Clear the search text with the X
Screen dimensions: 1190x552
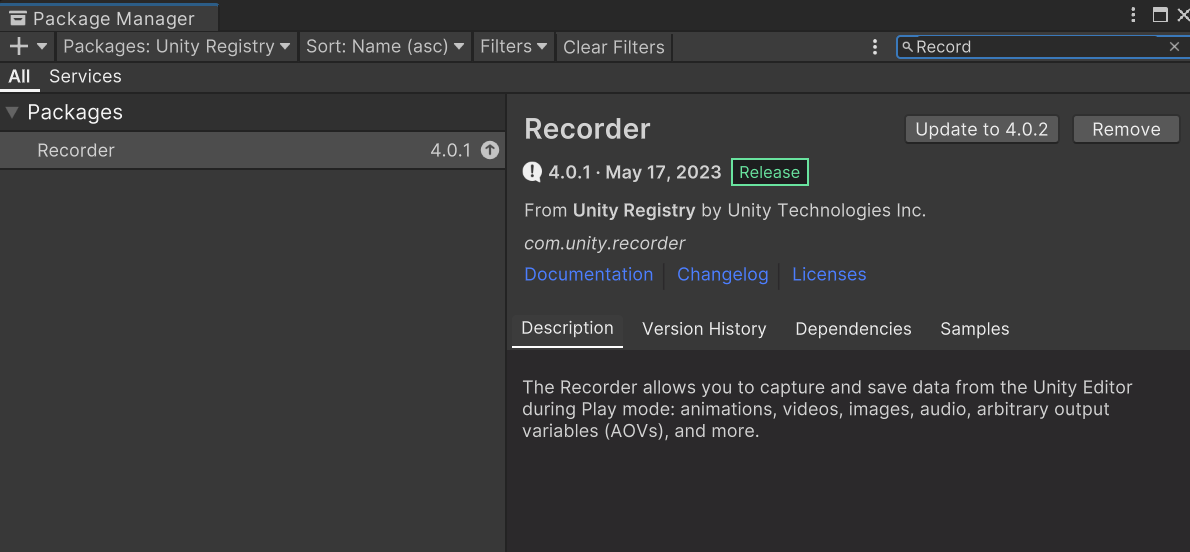1174,47
